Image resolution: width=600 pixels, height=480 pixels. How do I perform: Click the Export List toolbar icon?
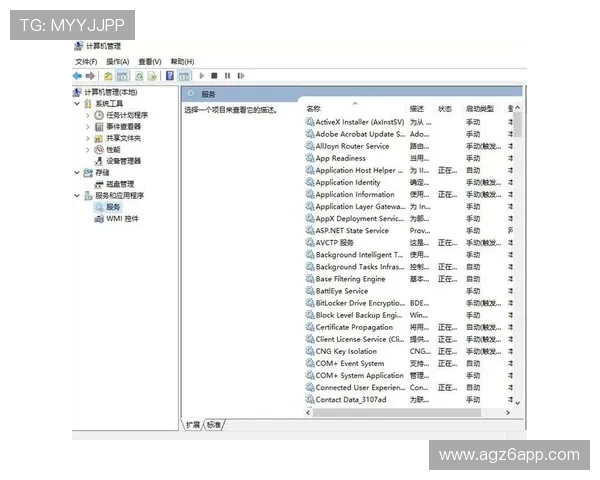[153, 75]
